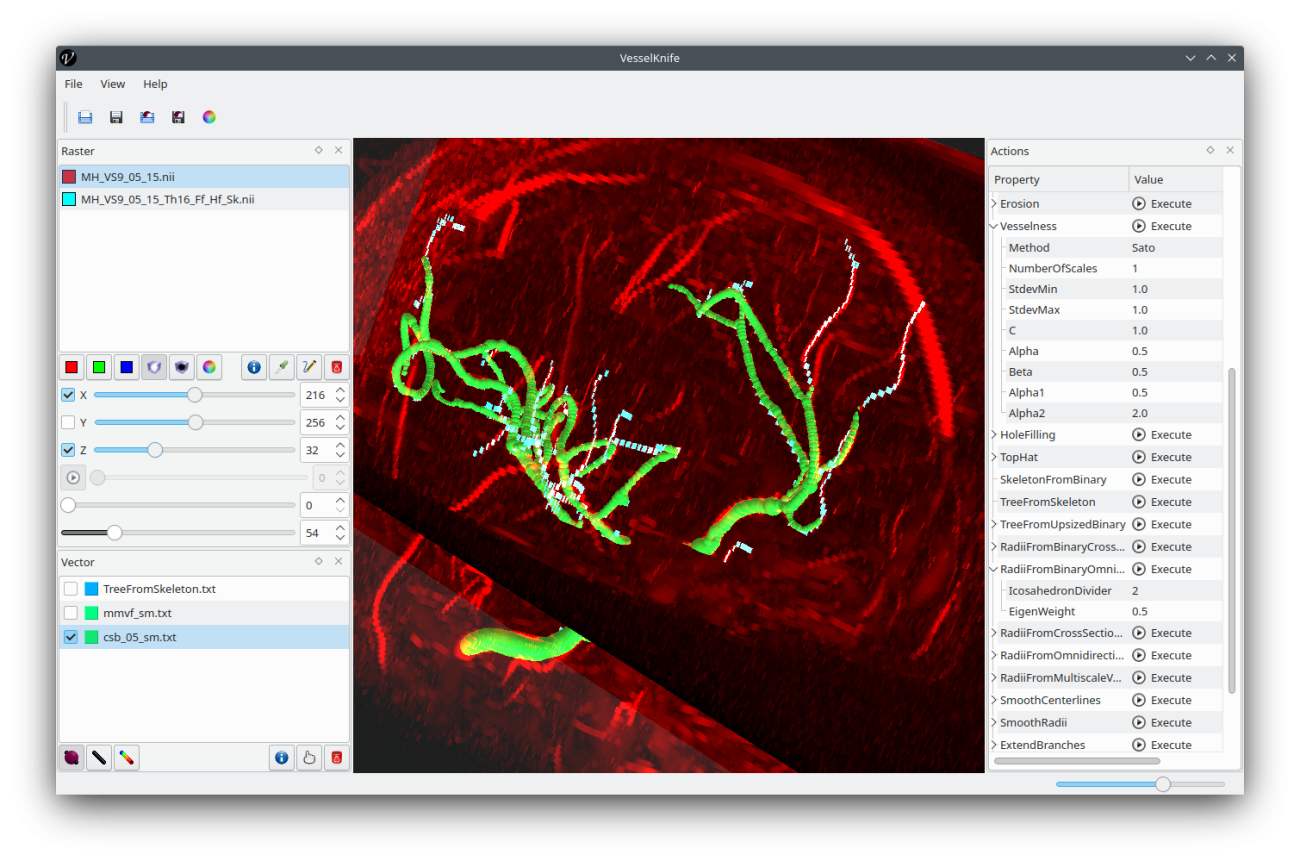Image resolution: width=1300 pixels, height=861 pixels.
Task: Expand the HoleFilling property row
Action: coord(994,435)
